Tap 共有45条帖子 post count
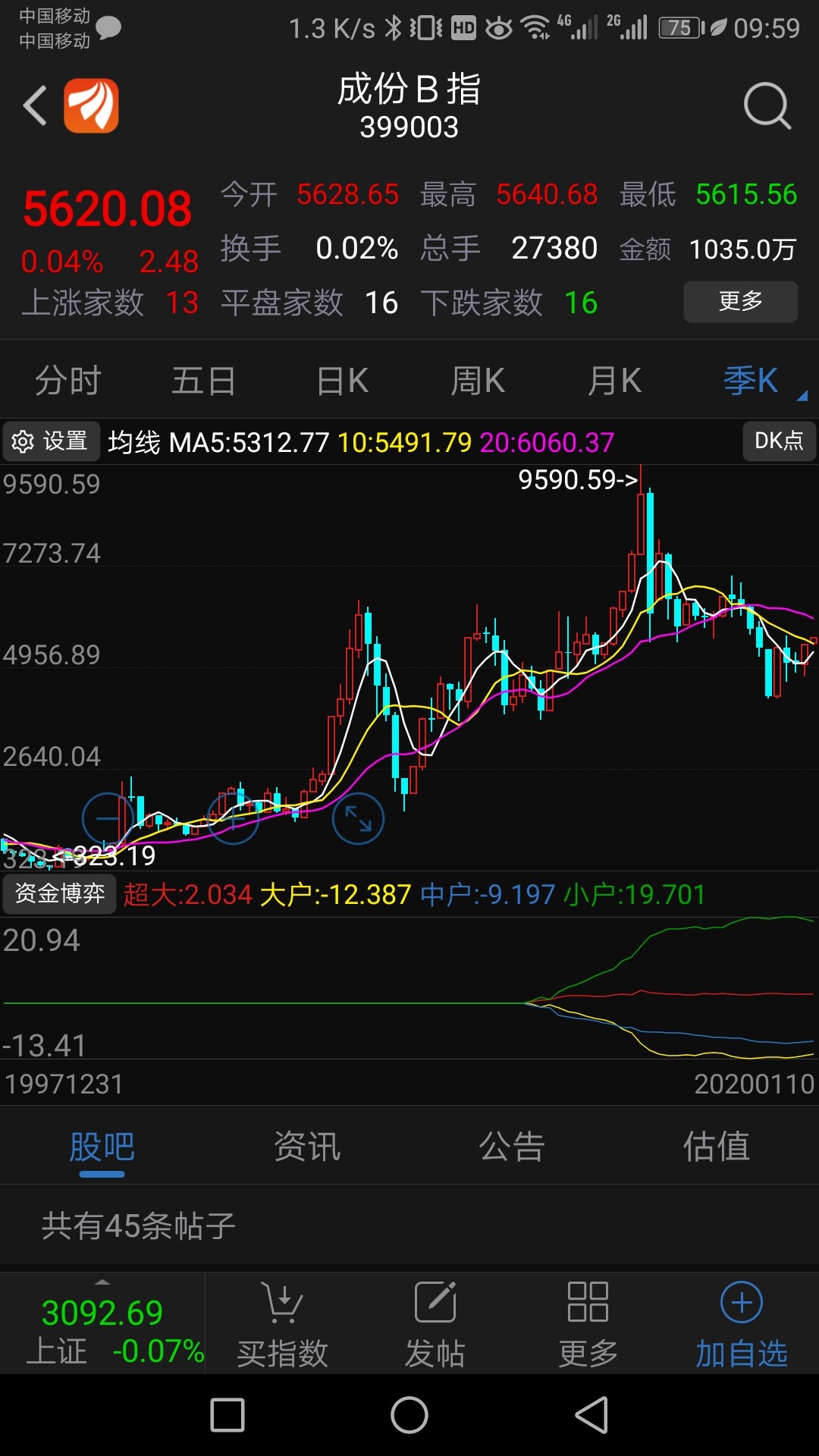Screen dimensions: 819x1456 pyautogui.click(x=139, y=1225)
